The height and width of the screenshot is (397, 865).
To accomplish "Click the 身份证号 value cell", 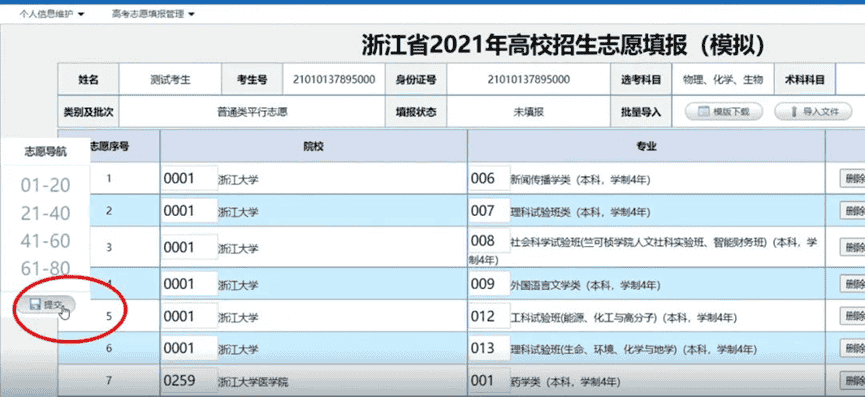I will point(528,79).
